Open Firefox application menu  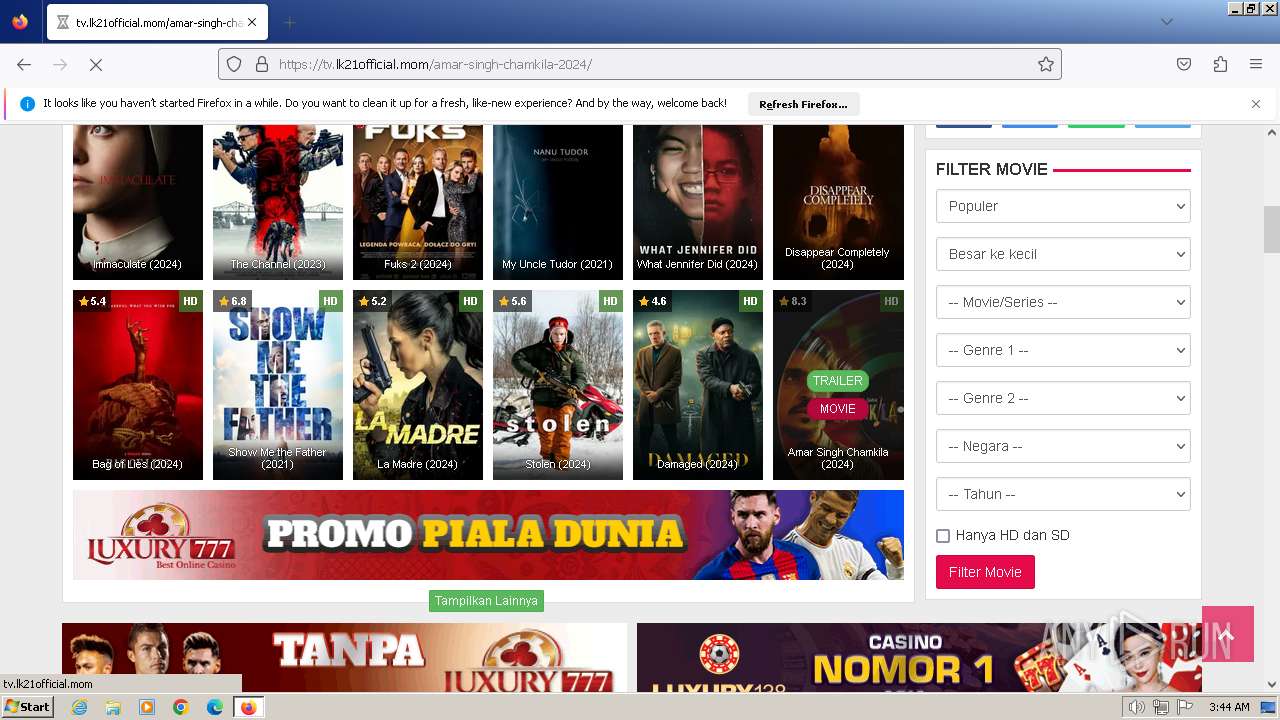1256,64
